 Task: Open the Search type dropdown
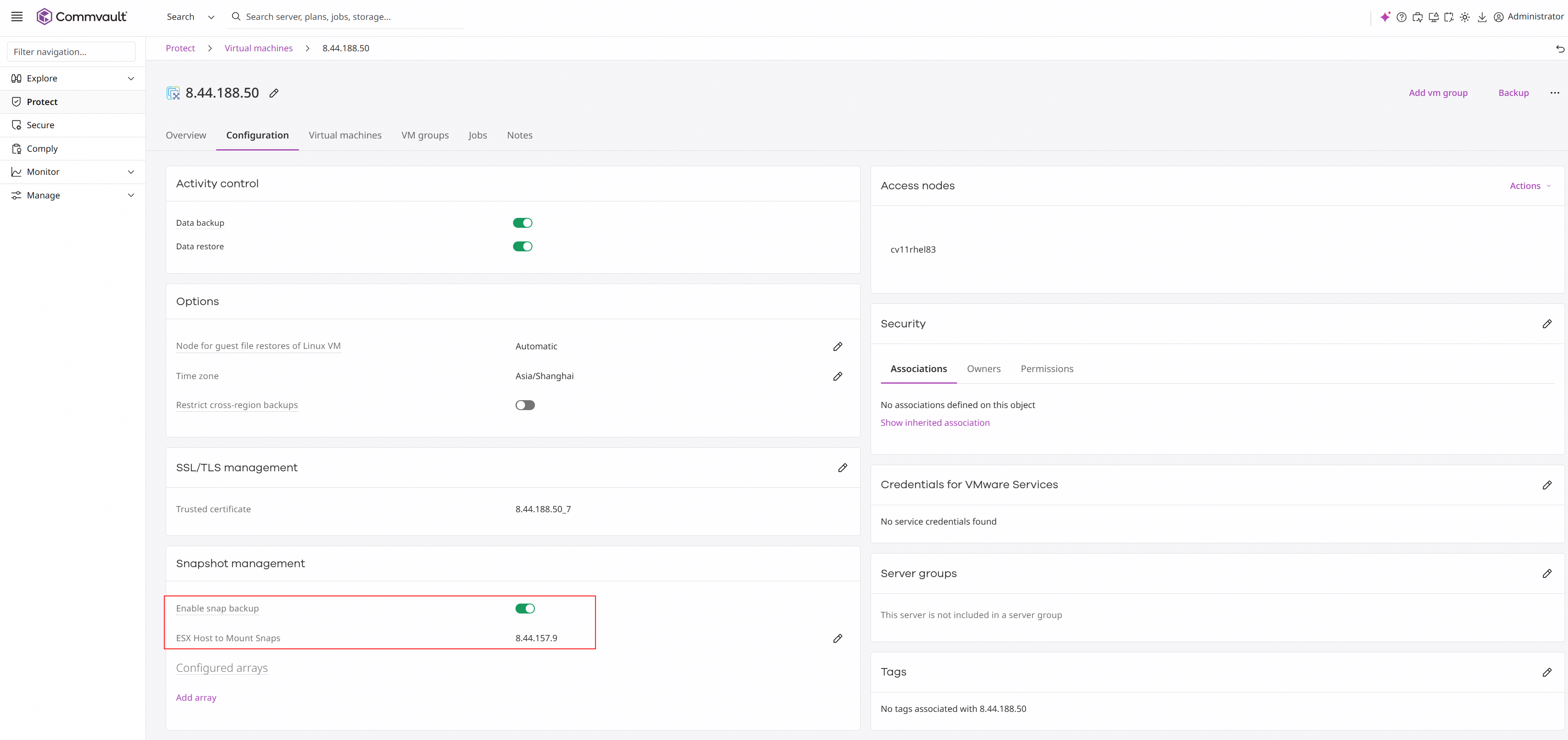(191, 17)
